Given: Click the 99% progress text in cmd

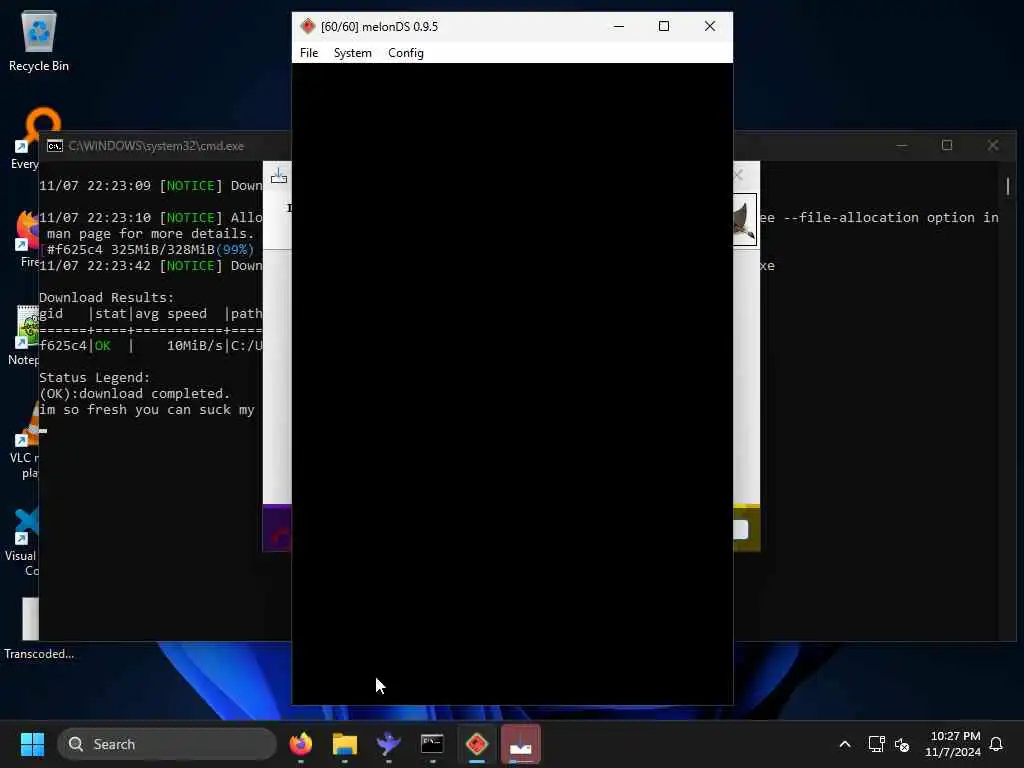Looking at the screenshot, I should coord(234,249).
